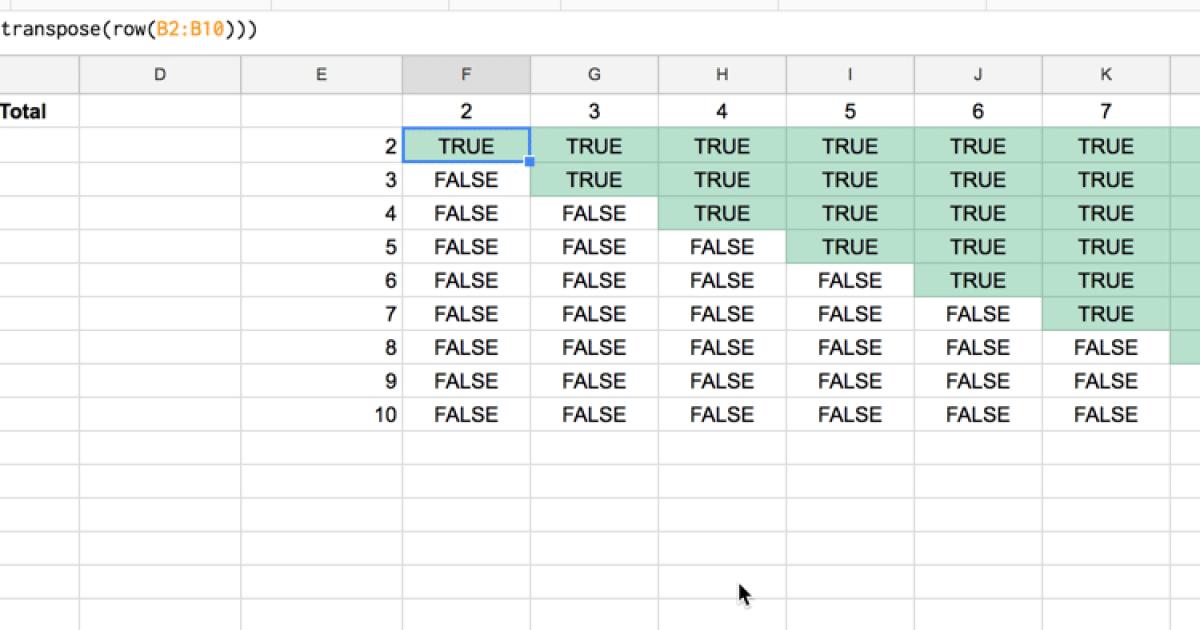Select the bottom green TRUE cell in column K
The width and height of the screenshot is (1200, 630).
pyautogui.click(x=1106, y=314)
